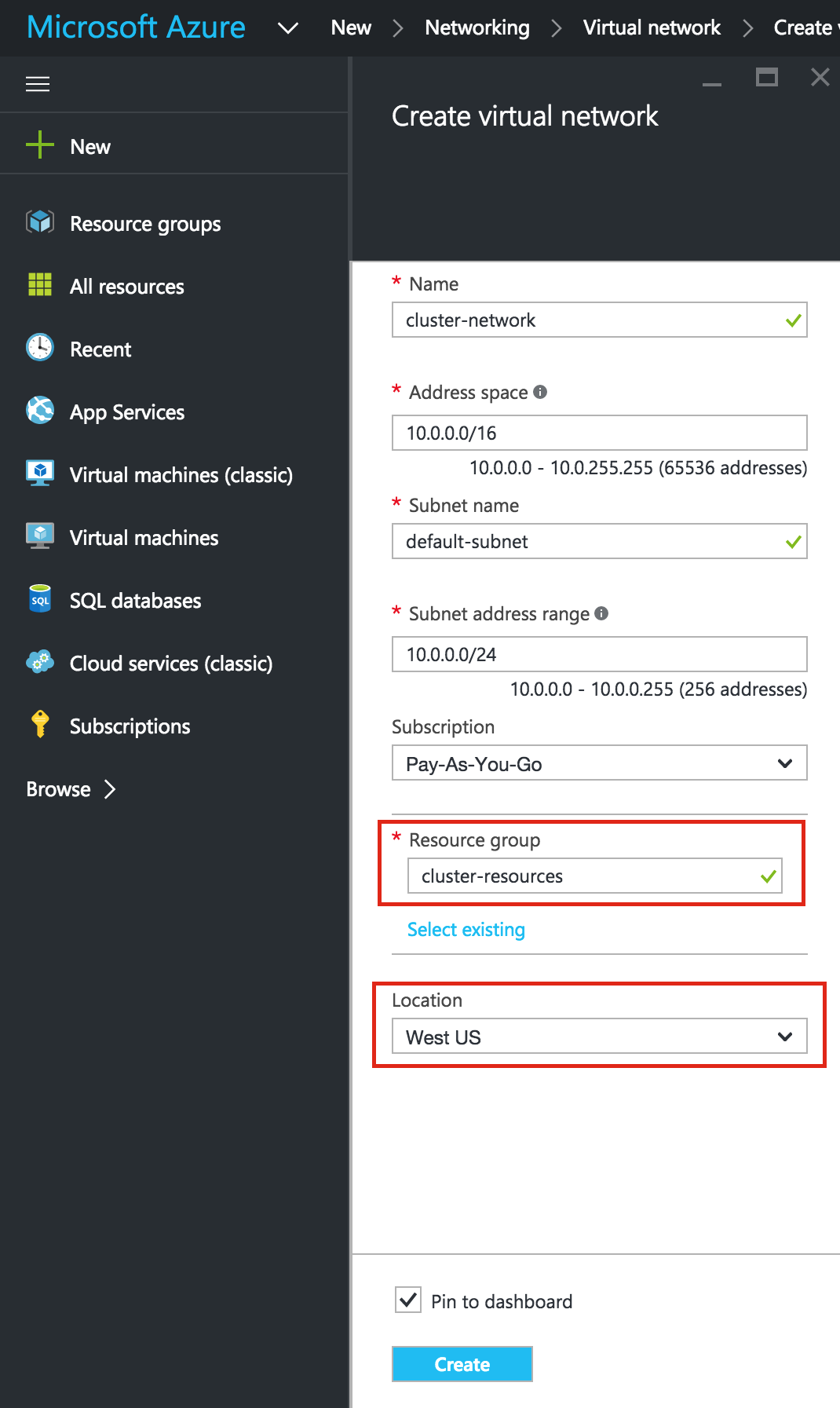Close the Create virtual network blade
The image size is (840, 1408).
point(820,77)
